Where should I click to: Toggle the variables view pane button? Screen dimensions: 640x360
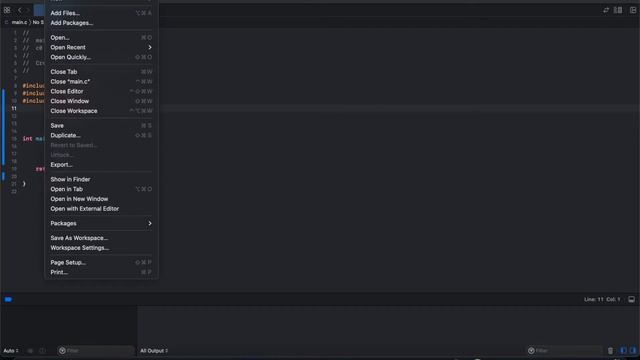click(x=623, y=351)
